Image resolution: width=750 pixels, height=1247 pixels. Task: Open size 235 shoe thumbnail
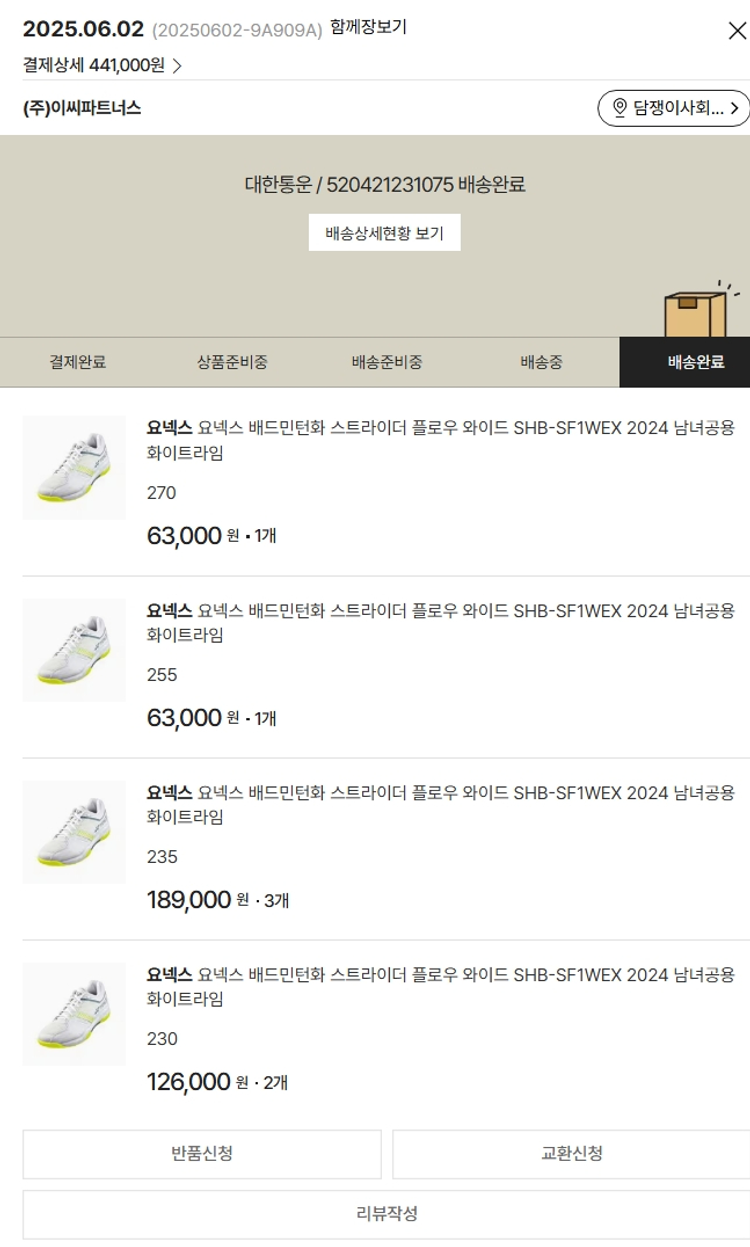pyautogui.click(x=74, y=832)
